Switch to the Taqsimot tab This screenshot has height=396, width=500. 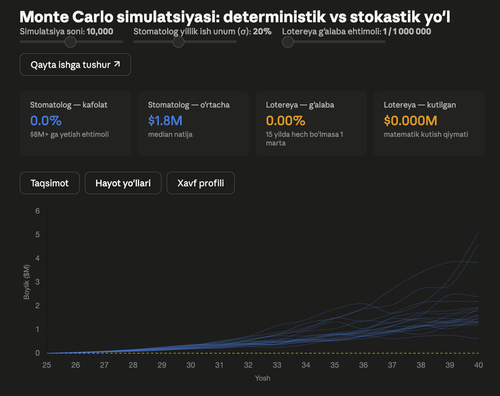click(50, 183)
